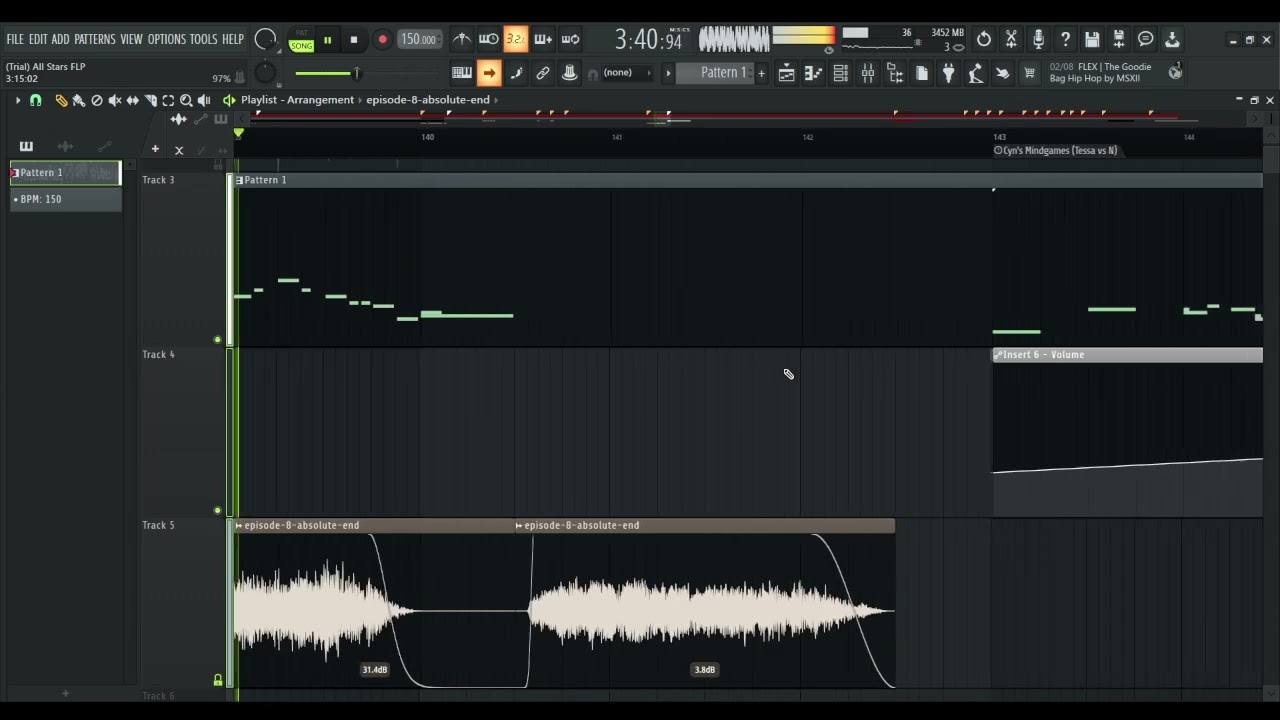Switch Pat/Song mode toggle

tap(301, 41)
